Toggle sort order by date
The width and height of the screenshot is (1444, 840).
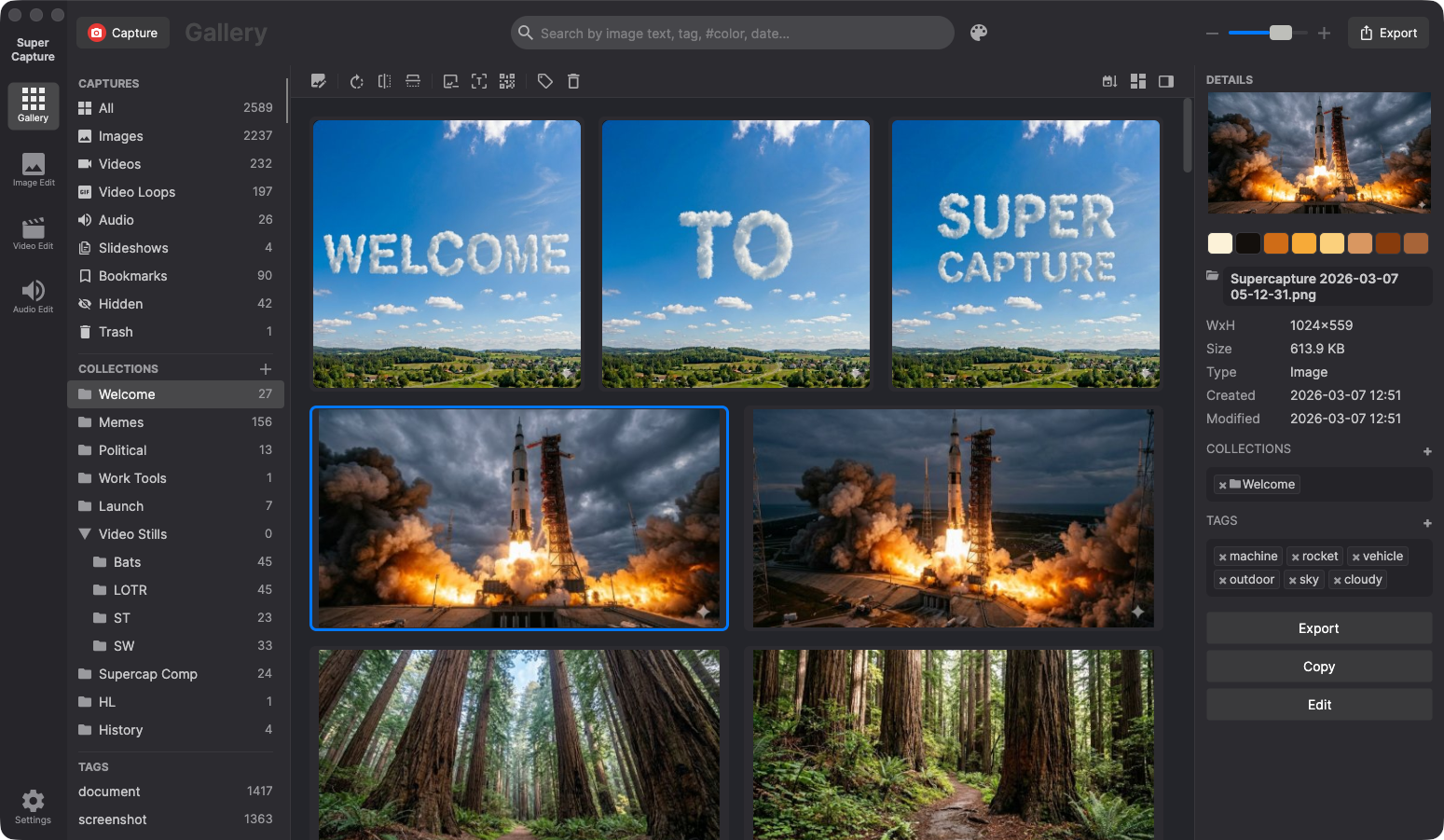[1109, 81]
